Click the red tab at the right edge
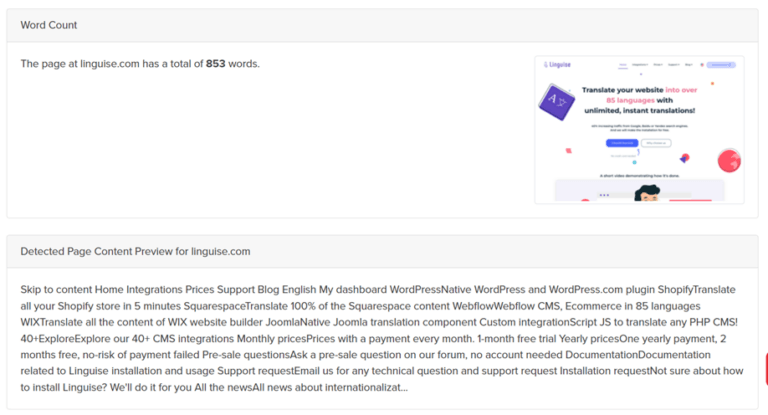Viewport: 768px width, 415px height. [x=765, y=370]
